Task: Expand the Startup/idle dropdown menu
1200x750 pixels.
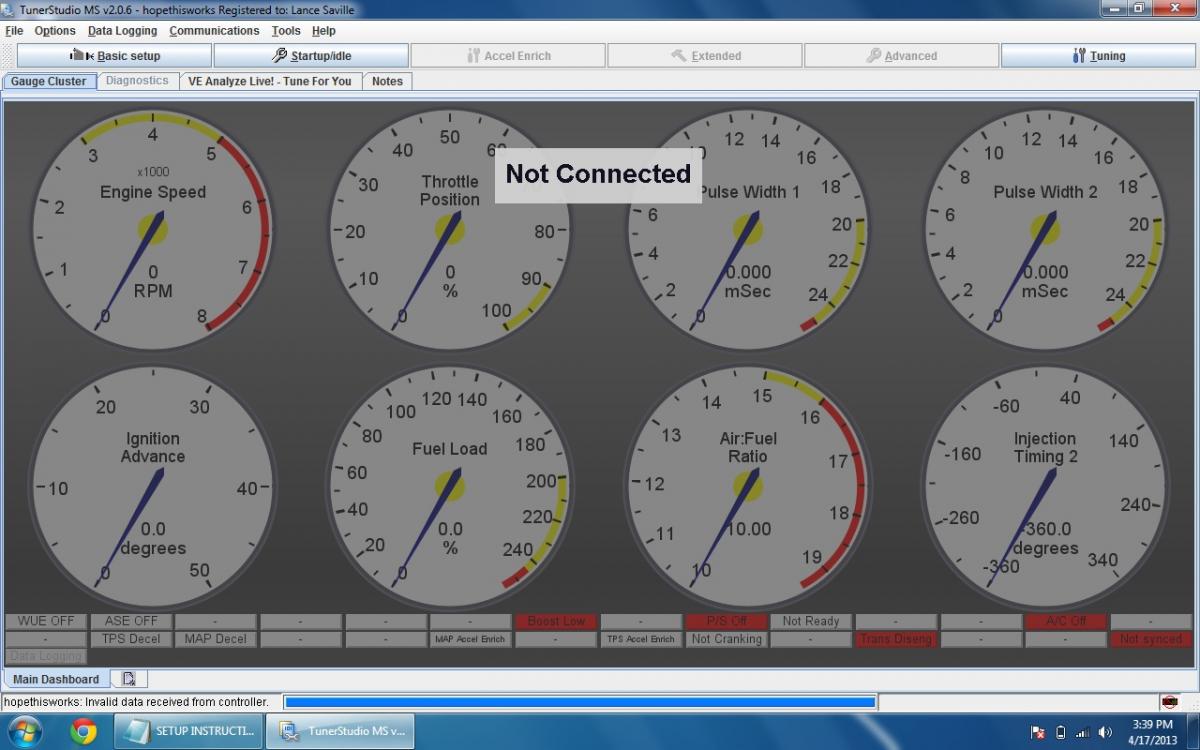Action: [x=311, y=56]
